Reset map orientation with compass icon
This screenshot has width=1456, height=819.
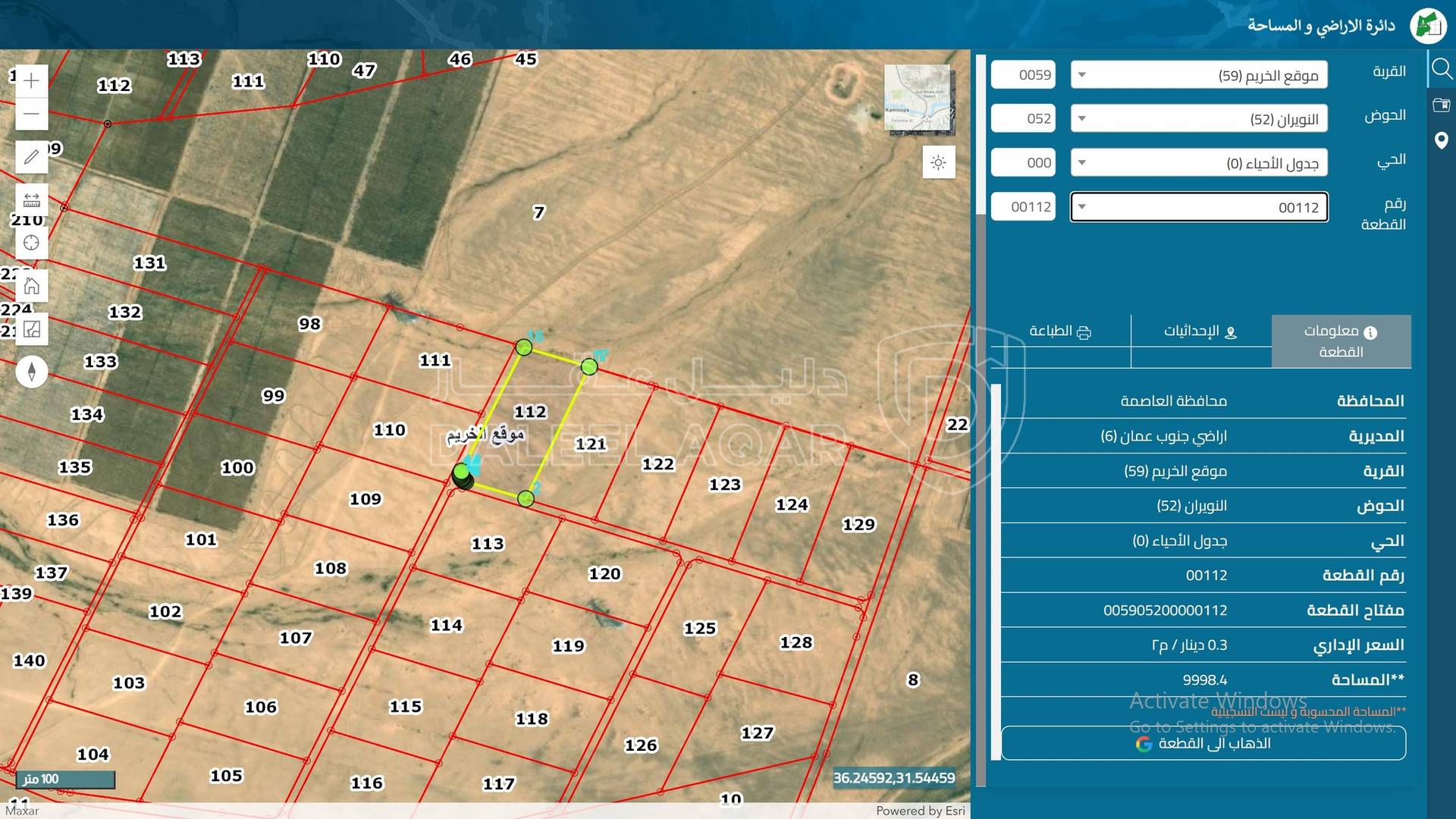[x=31, y=372]
